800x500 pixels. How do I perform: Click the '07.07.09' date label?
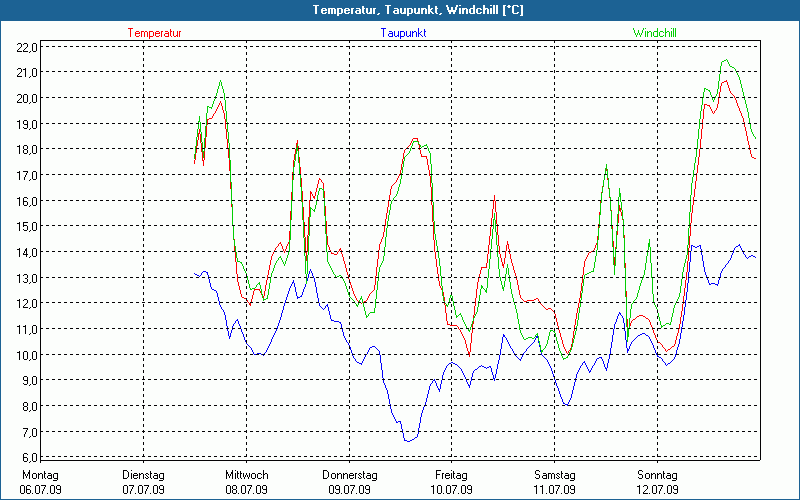pos(143,490)
